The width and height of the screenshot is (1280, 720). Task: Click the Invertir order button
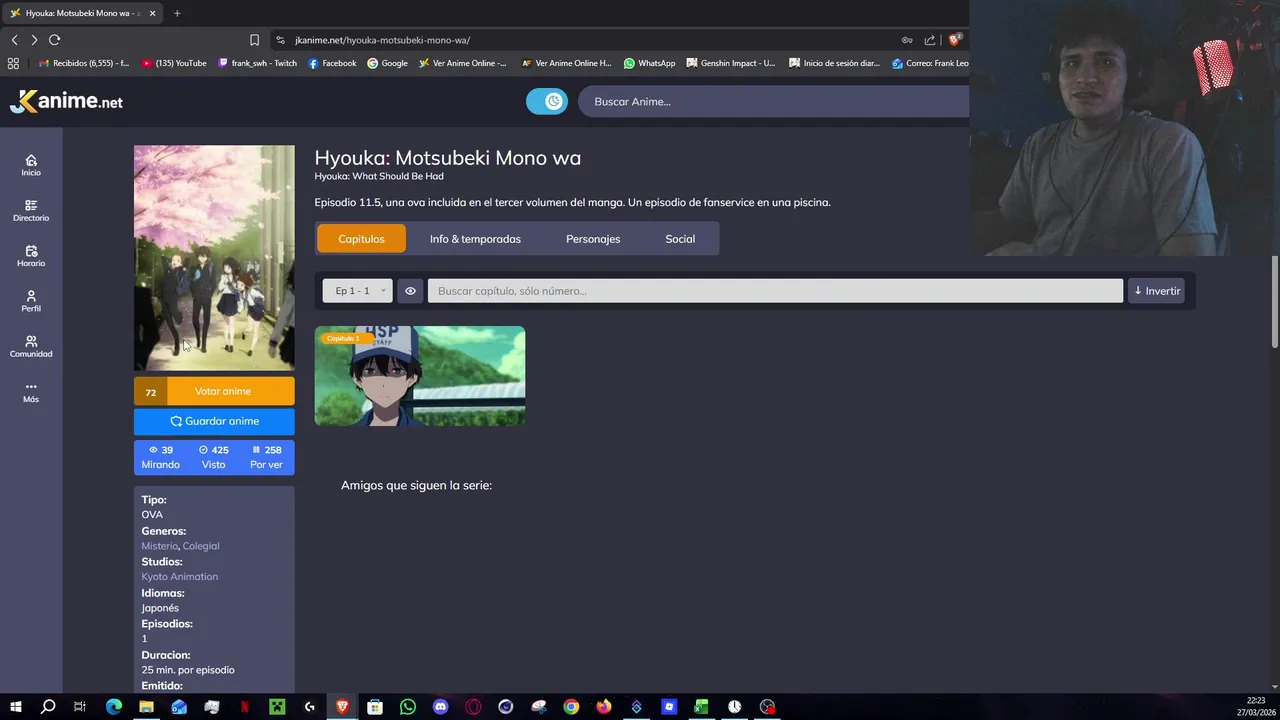click(x=1156, y=291)
